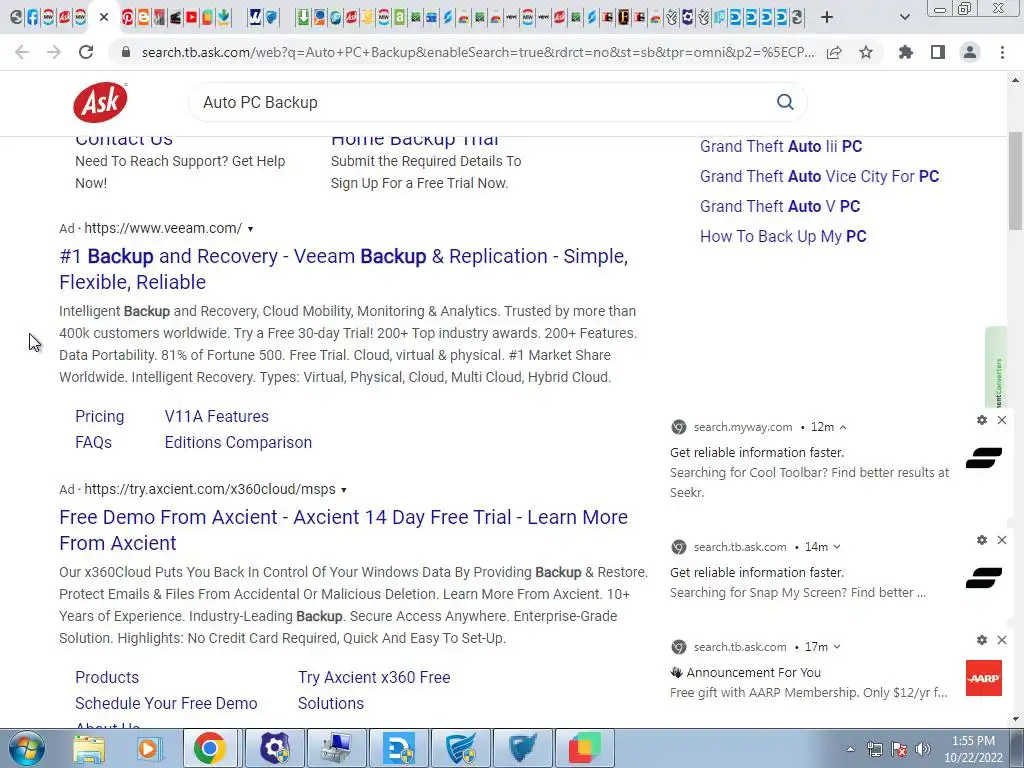Close the AARP announcement notification
This screenshot has width=1024, height=768.
point(1002,640)
